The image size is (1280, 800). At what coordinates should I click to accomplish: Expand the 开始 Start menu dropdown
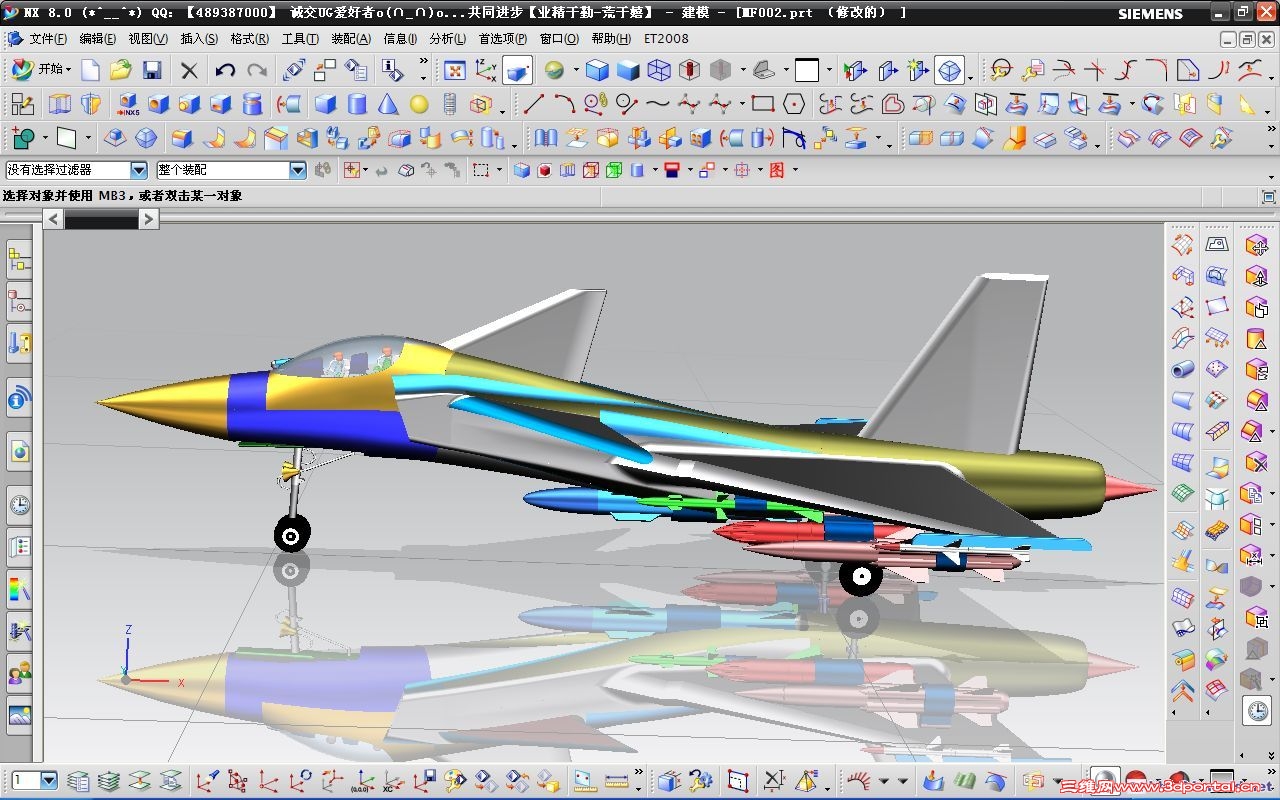coord(68,70)
